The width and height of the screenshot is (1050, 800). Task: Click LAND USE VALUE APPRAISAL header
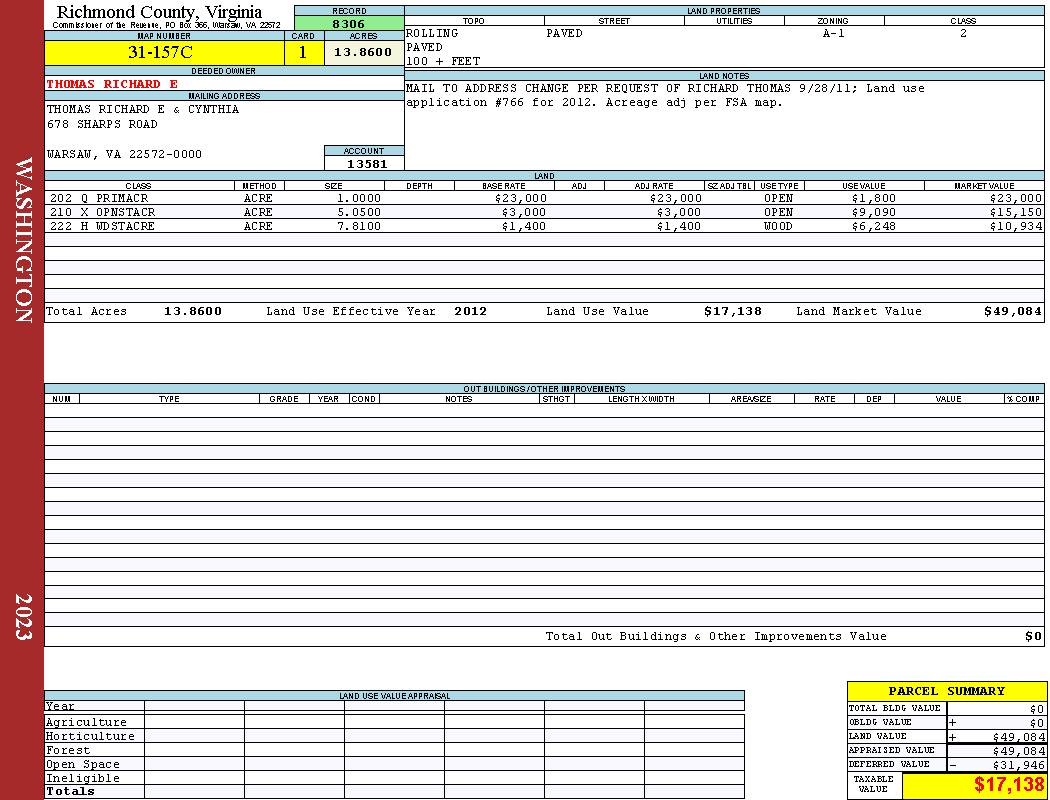point(394,696)
